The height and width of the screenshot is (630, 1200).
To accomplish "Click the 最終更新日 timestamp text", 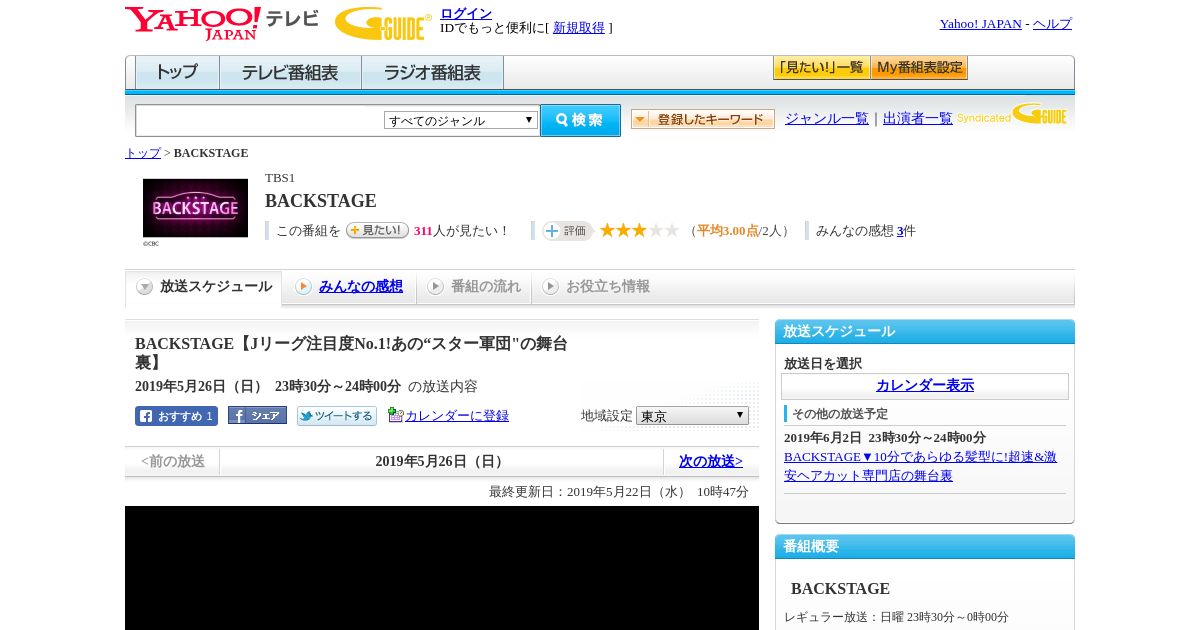I will [x=619, y=492].
